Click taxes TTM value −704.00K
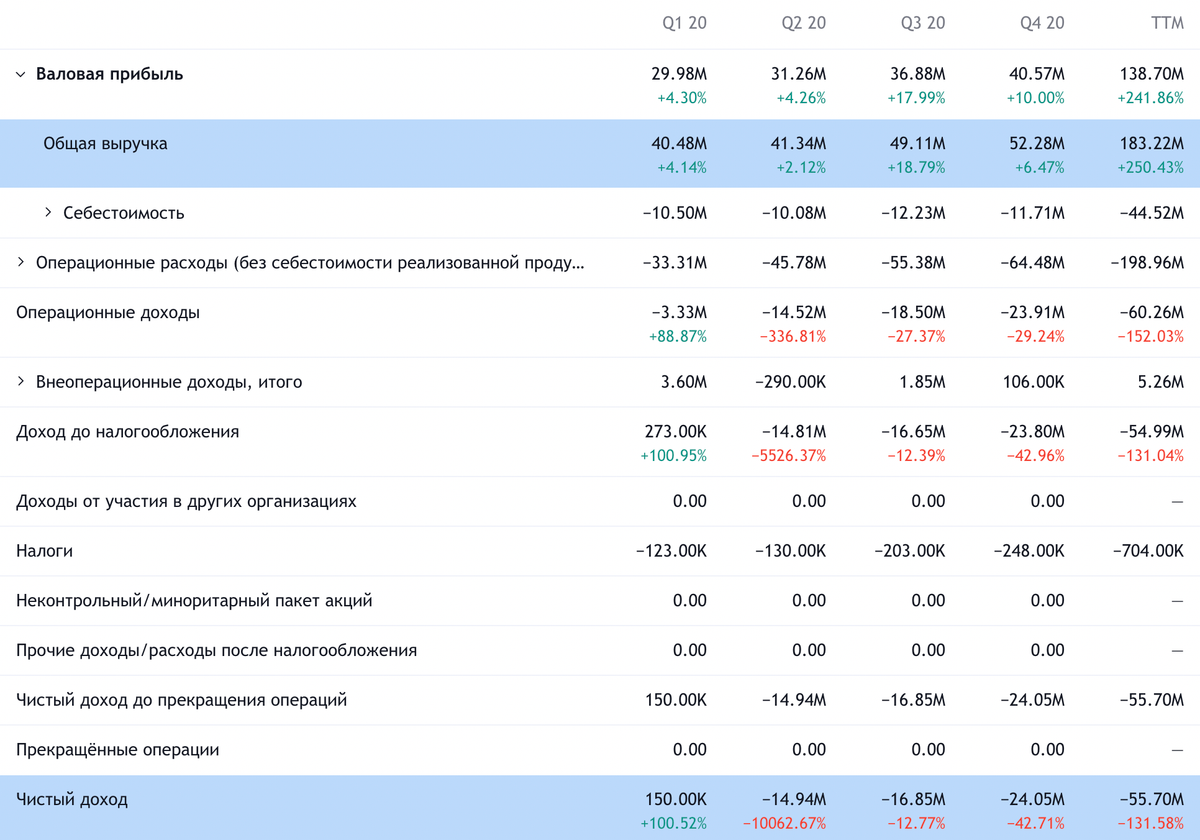1200x840 pixels. 1148,551
